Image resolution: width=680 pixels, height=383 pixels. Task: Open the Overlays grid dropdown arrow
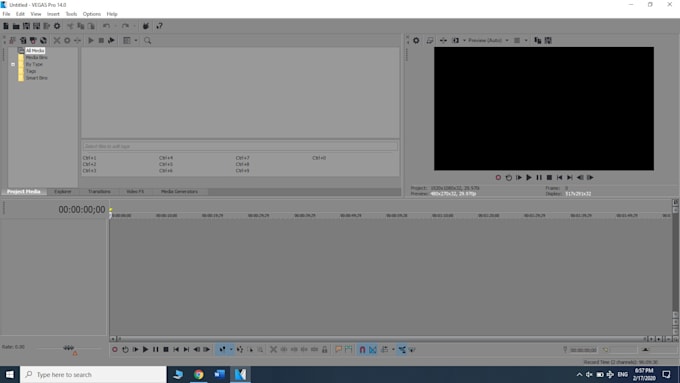tap(526, 40)
